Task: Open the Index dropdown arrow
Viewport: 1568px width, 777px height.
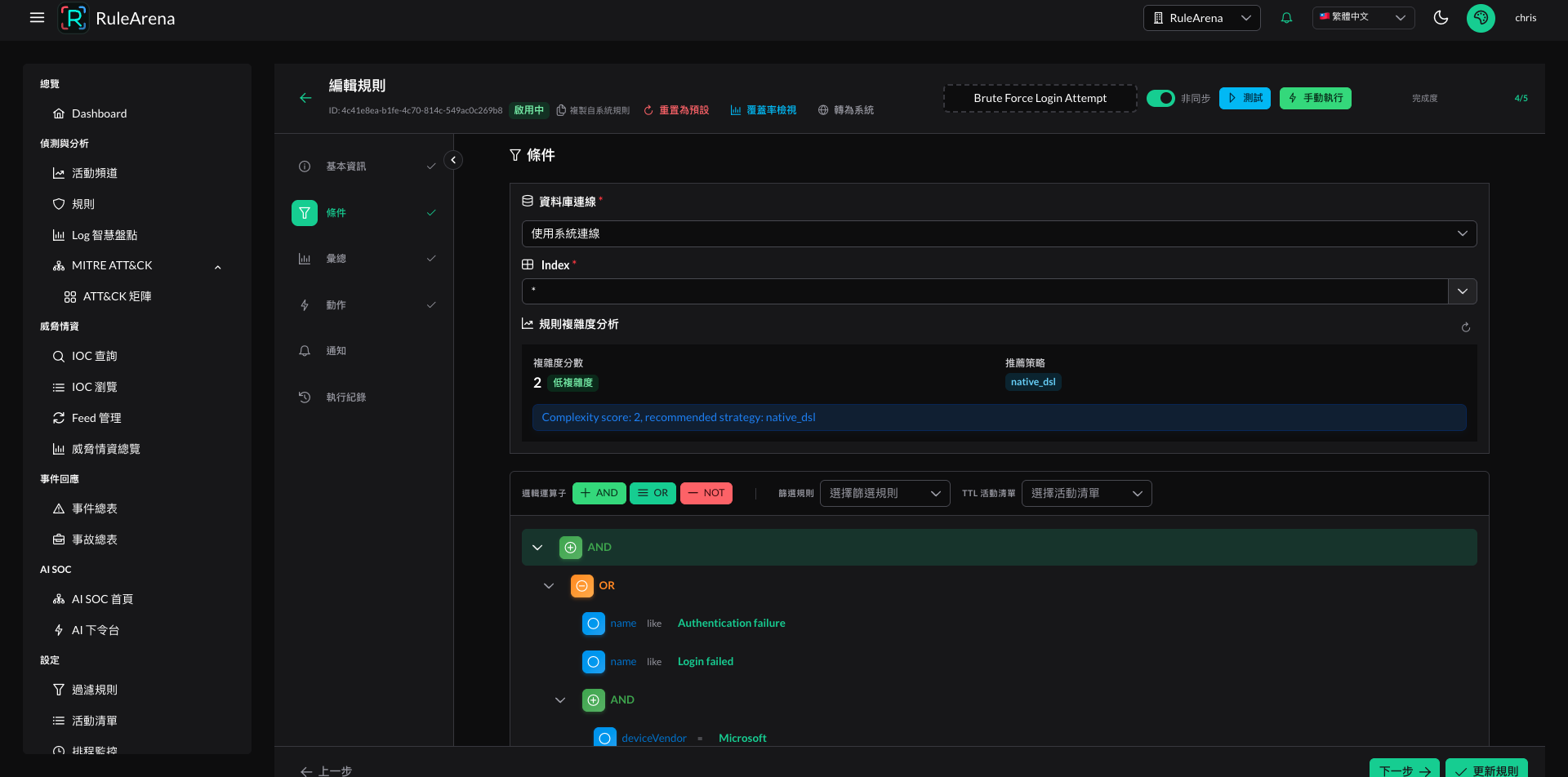Action: 1463,291
